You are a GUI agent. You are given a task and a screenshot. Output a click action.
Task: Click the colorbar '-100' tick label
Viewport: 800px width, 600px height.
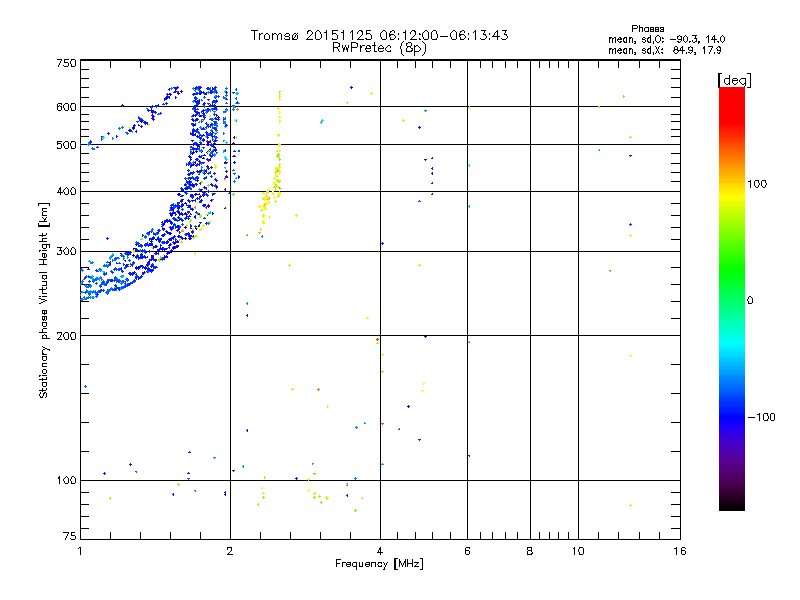(x=762, y=417)
